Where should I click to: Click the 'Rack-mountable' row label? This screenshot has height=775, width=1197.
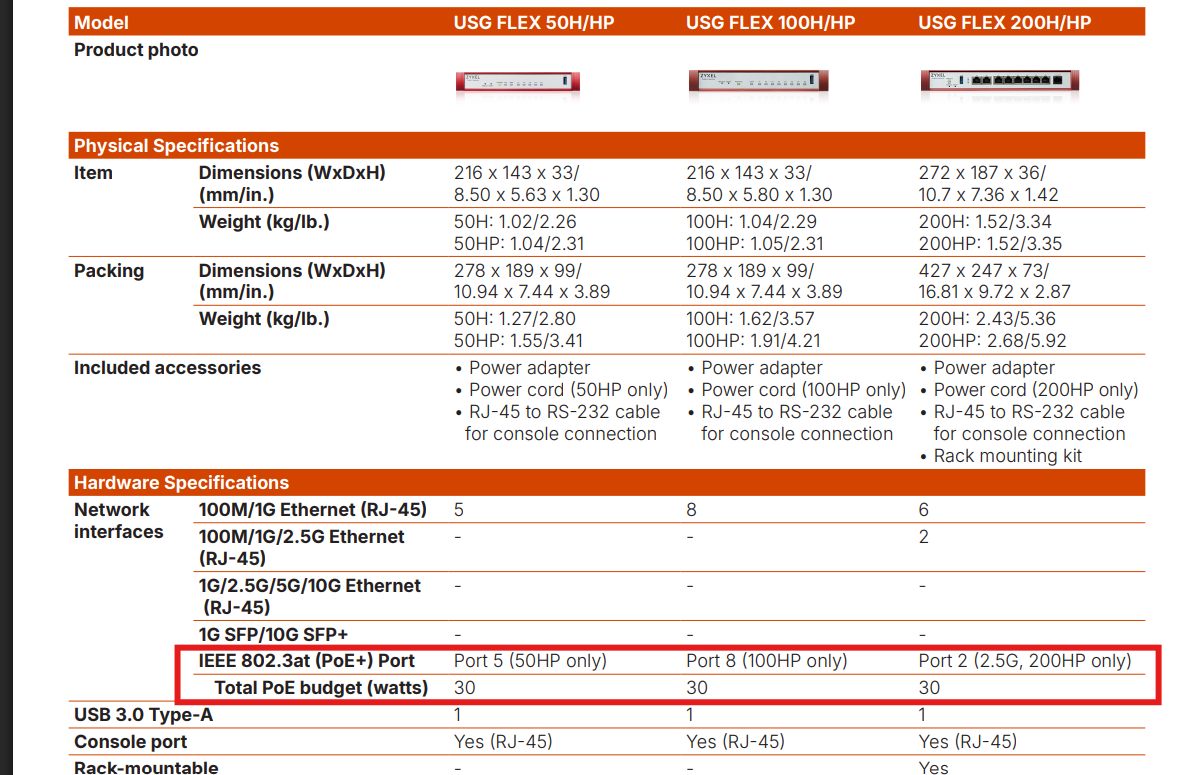tap(146, 767)
